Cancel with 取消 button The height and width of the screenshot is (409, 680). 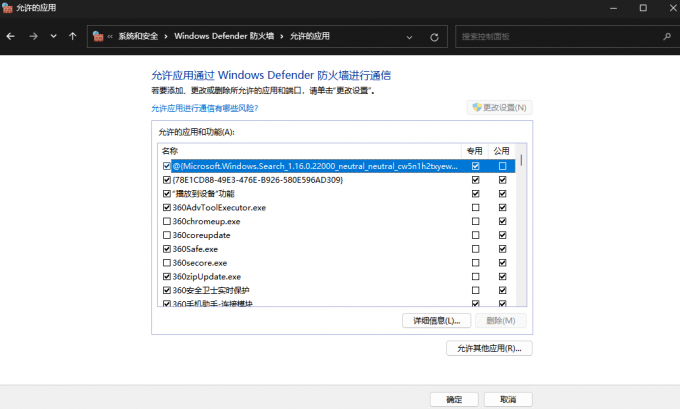[508, 399]
